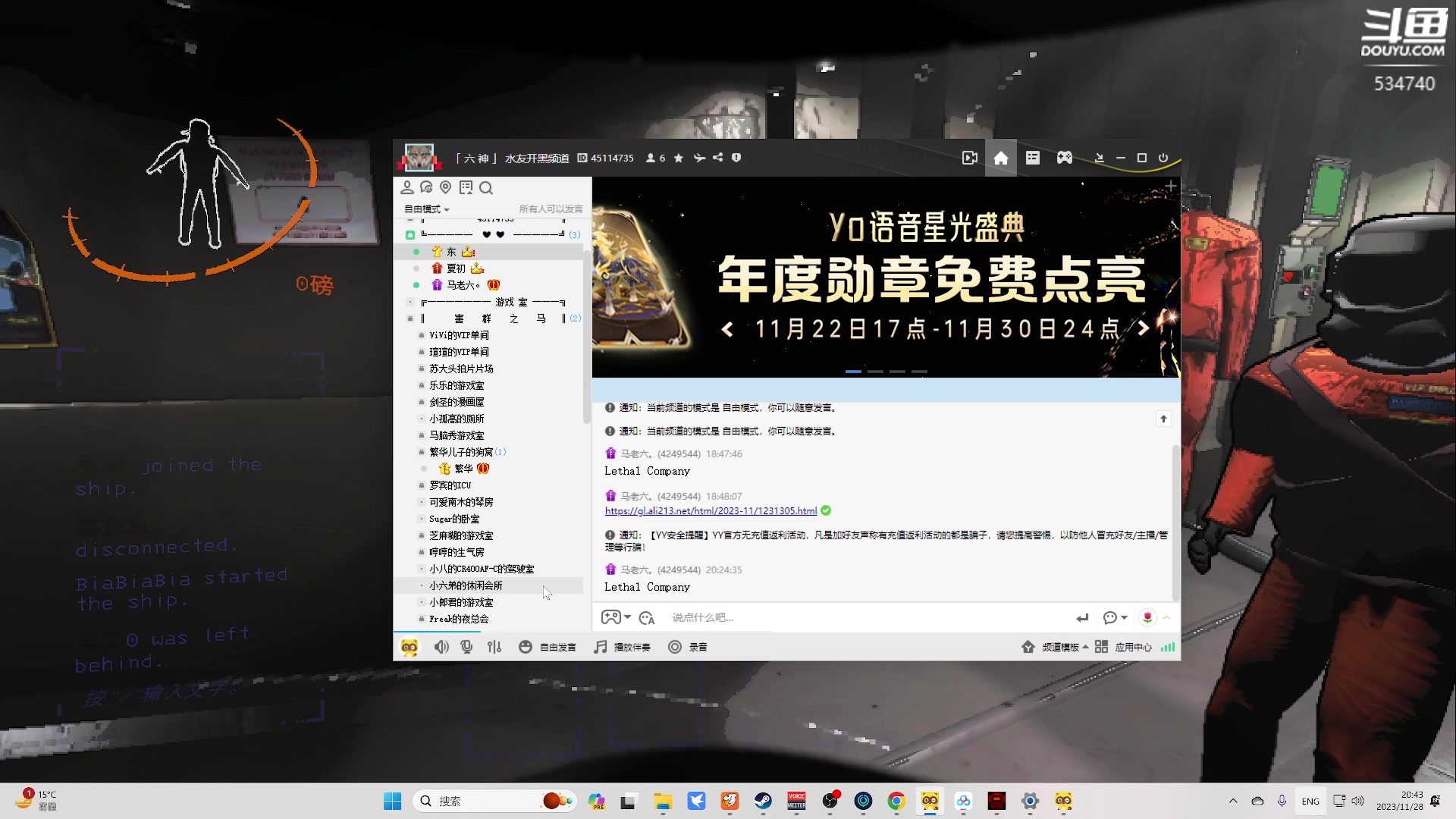The height and width of the screenshot is (819, 1456).
Task: Open 频道模板 channel template menu
Action: (x=1055, y=647)
